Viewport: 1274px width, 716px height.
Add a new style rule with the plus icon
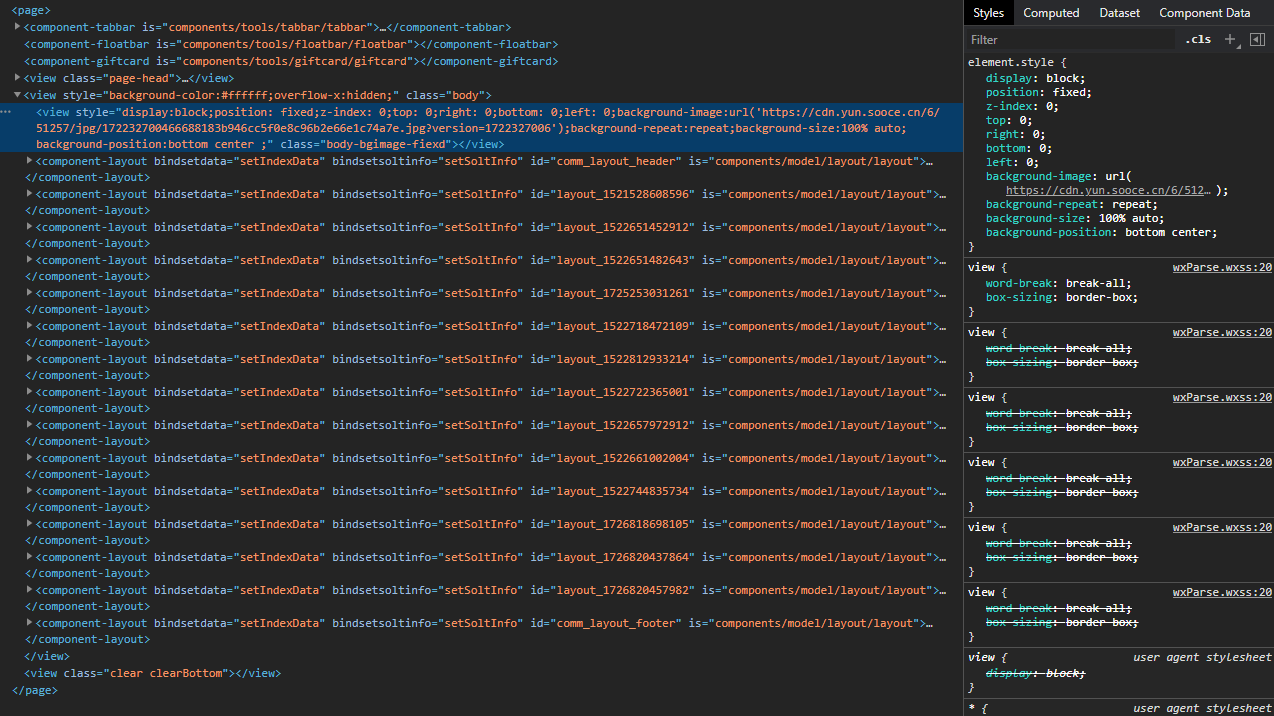coord(1230,39)
